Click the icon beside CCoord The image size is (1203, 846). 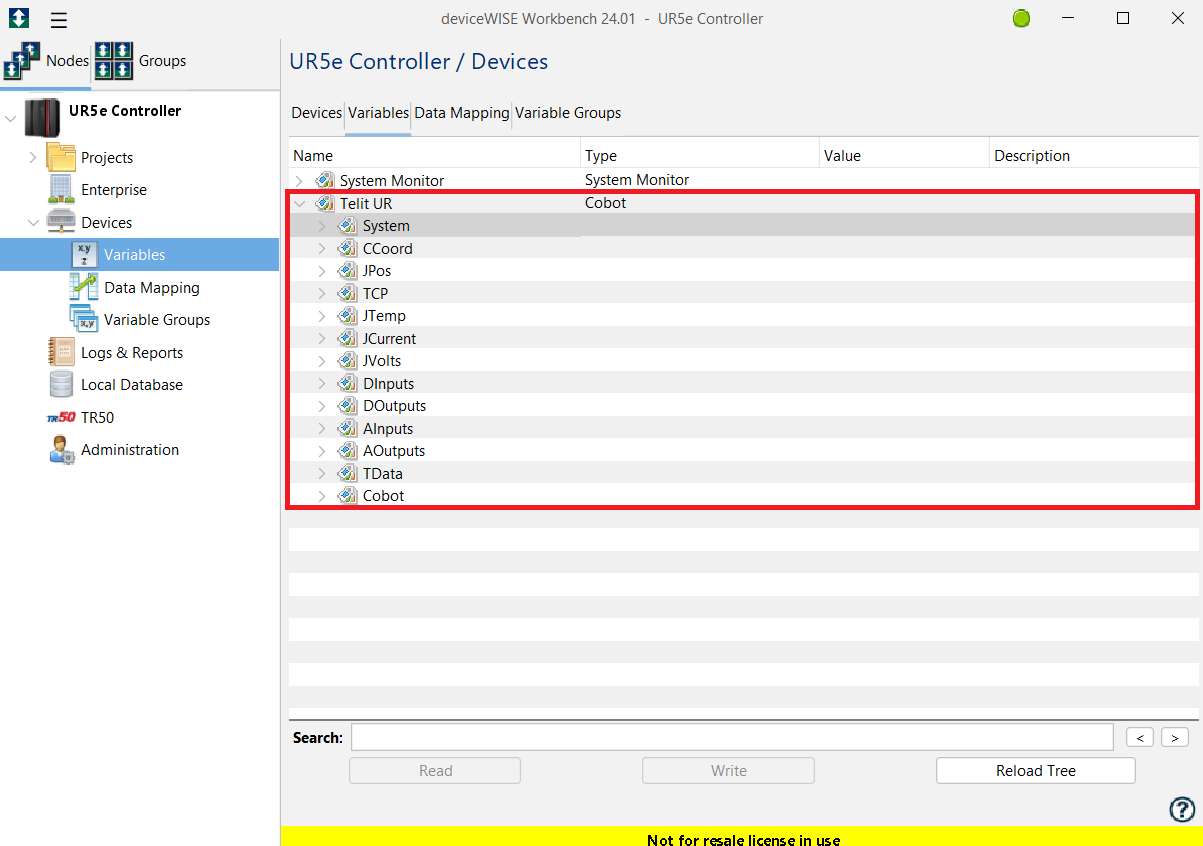pyautogui.click(x=347, y=248)
